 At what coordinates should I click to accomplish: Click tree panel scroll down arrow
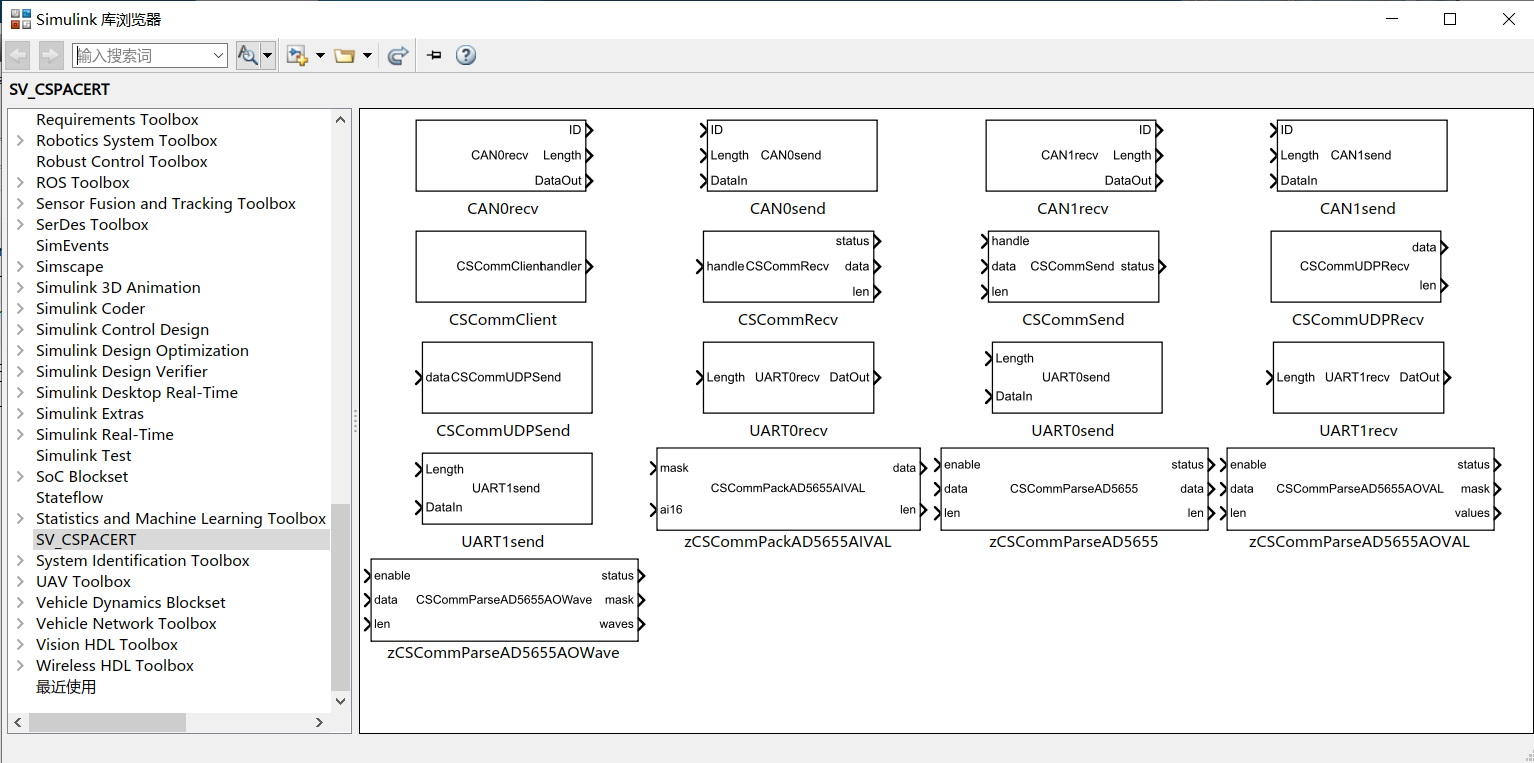click(341, 701)
